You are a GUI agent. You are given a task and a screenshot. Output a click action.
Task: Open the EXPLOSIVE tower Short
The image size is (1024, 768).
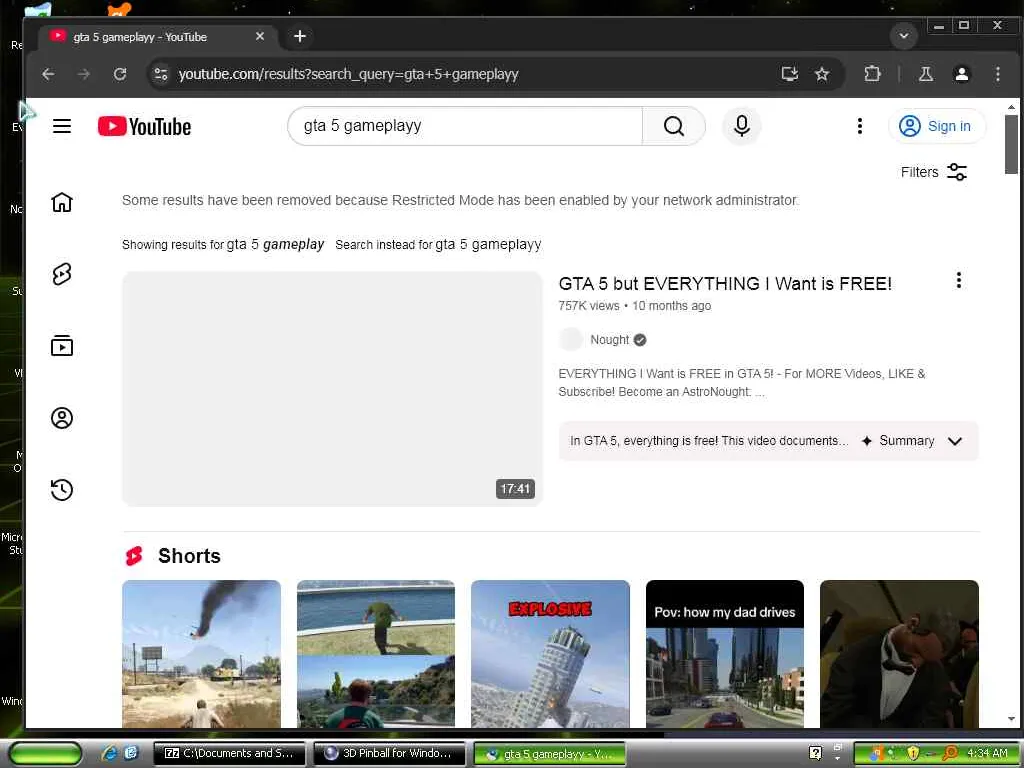[550, 654]
